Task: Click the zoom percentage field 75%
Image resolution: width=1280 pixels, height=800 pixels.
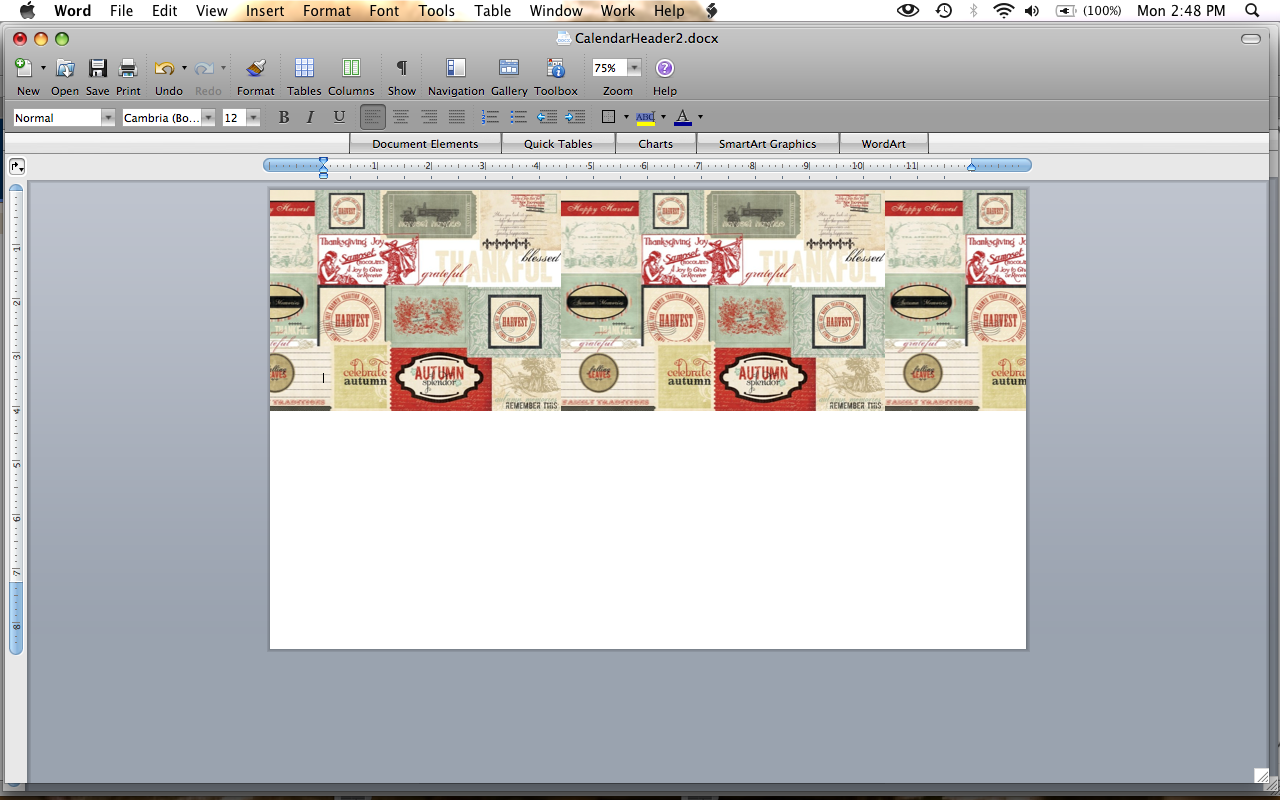Action: [x=609, y=68]
